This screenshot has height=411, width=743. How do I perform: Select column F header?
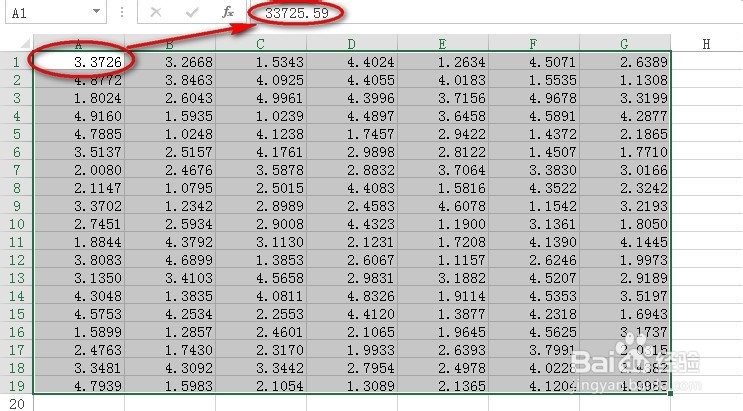pos(534,44)
